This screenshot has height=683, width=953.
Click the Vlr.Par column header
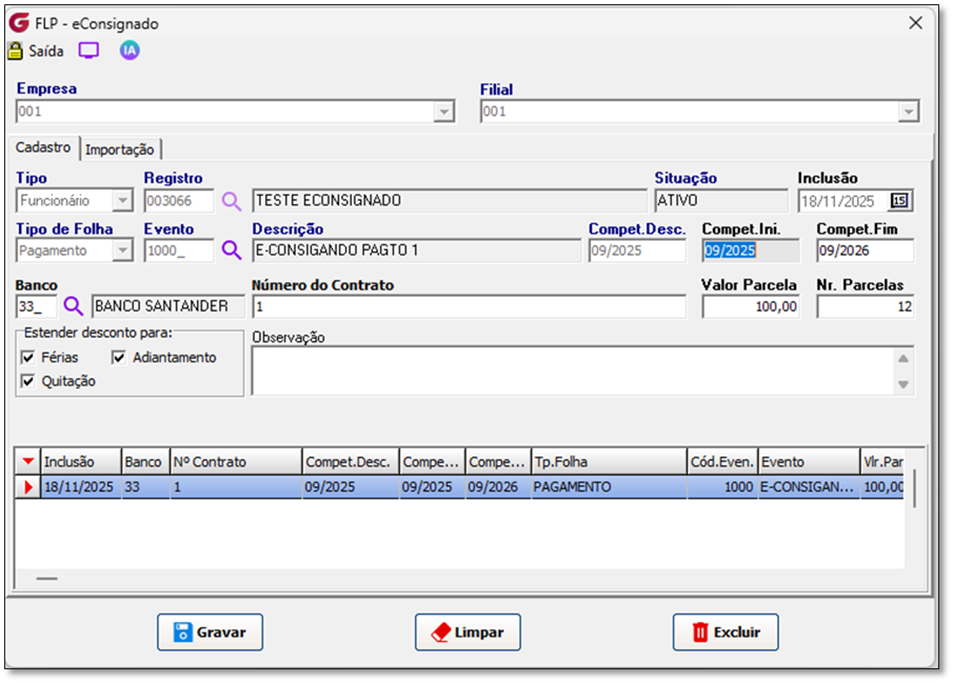882,462
